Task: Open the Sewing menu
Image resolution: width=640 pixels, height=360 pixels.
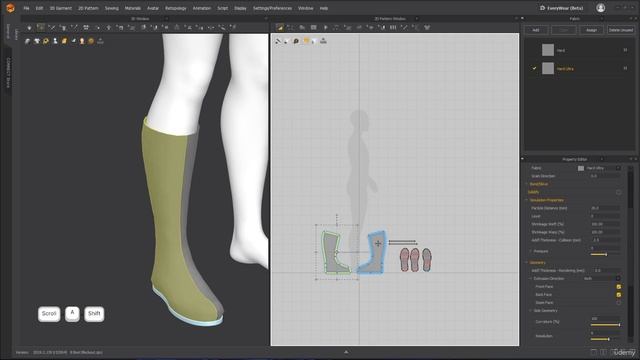Action: point(111,8)
